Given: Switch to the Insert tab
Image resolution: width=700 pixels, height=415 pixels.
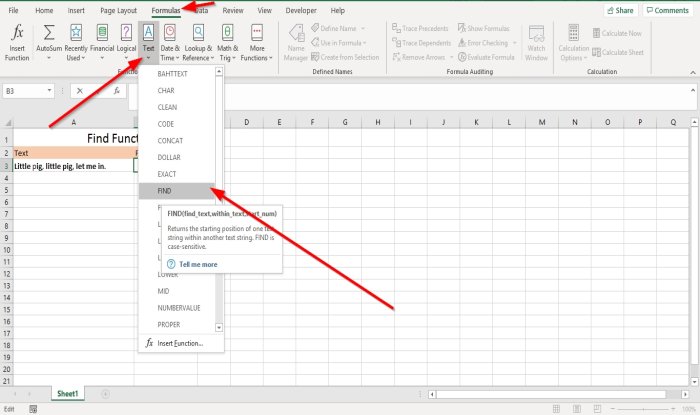Looking at the screenshot, I should 76,10.
